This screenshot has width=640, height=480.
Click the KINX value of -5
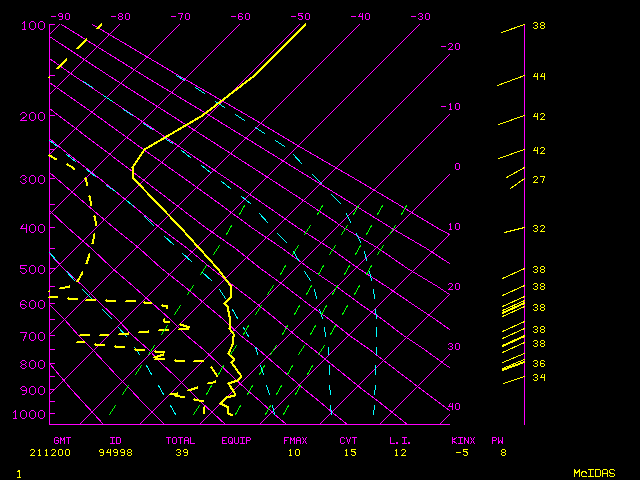[x=460, y=453]
